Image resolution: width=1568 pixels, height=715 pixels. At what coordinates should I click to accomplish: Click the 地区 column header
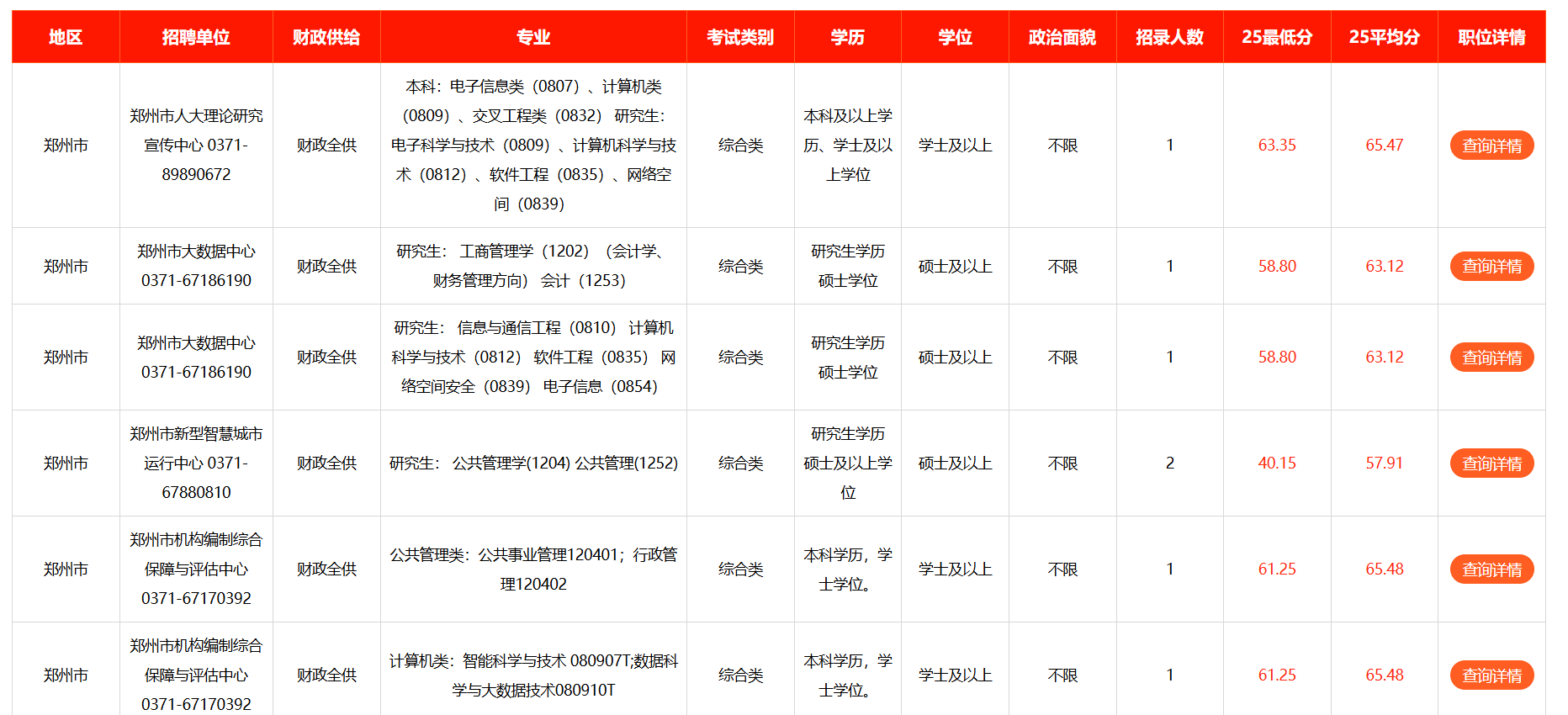tap(66, 37)
